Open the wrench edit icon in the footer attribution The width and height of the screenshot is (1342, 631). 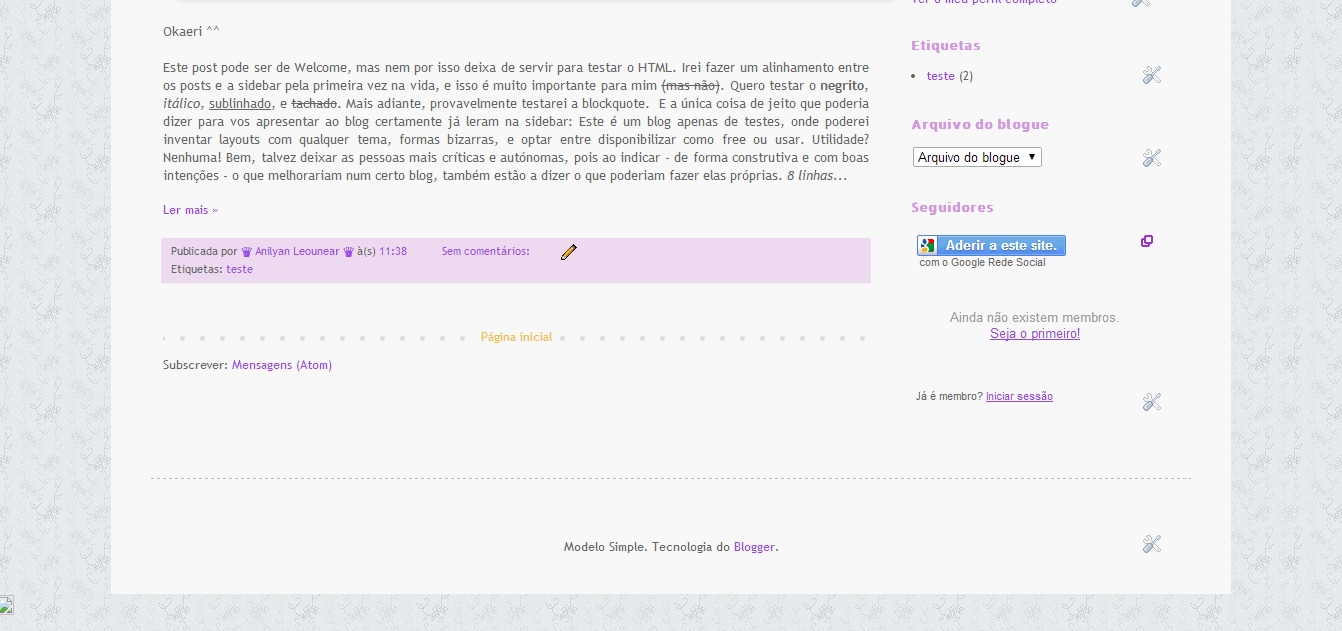coord(1151,544)
